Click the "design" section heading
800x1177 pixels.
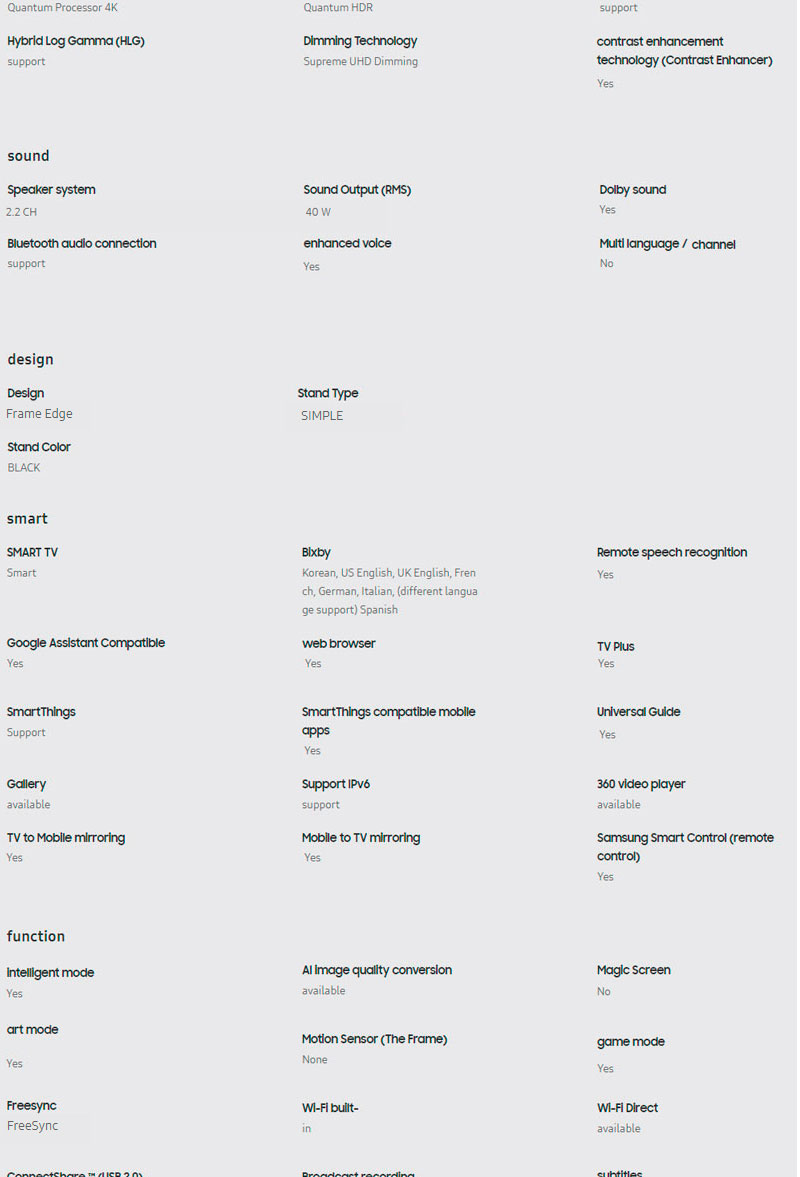[x=30, y=360]
